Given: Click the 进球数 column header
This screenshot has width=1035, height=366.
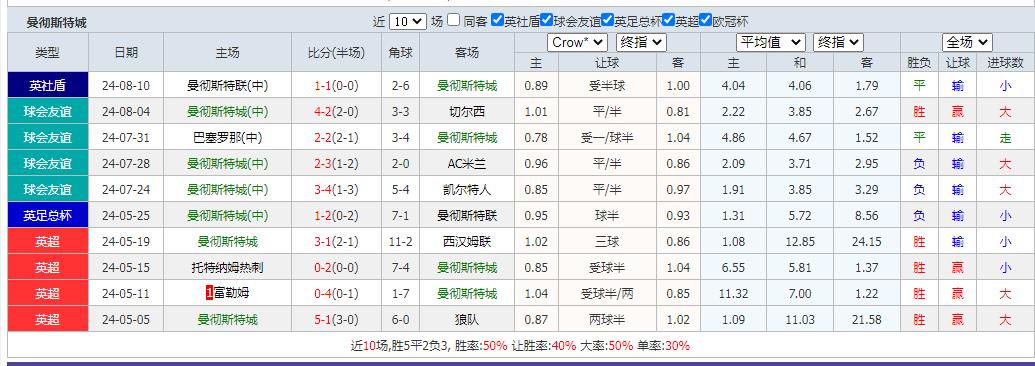Looking at the screenshot, I should click(1005, 63).
